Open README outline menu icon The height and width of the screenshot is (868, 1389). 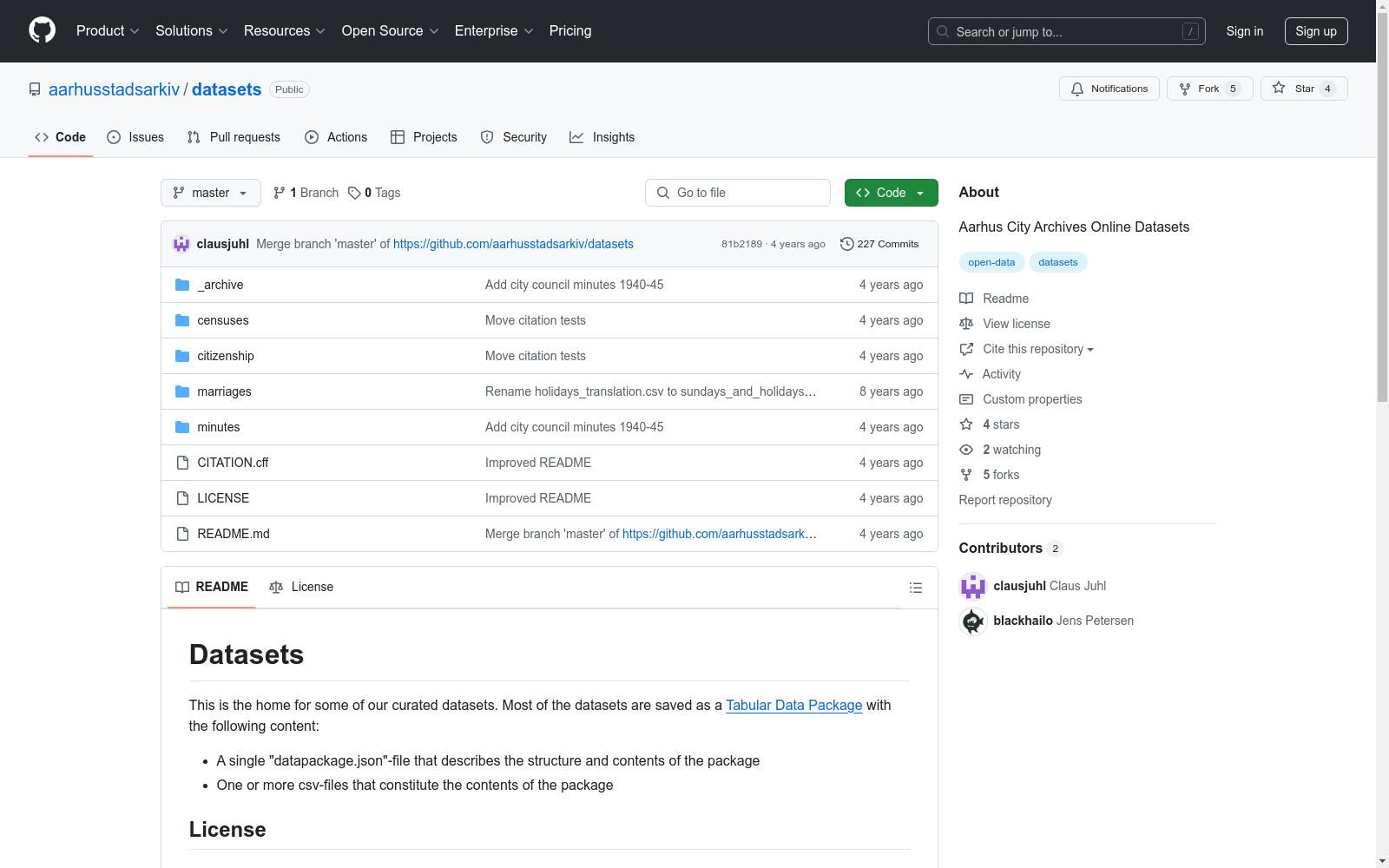[915, 588]
